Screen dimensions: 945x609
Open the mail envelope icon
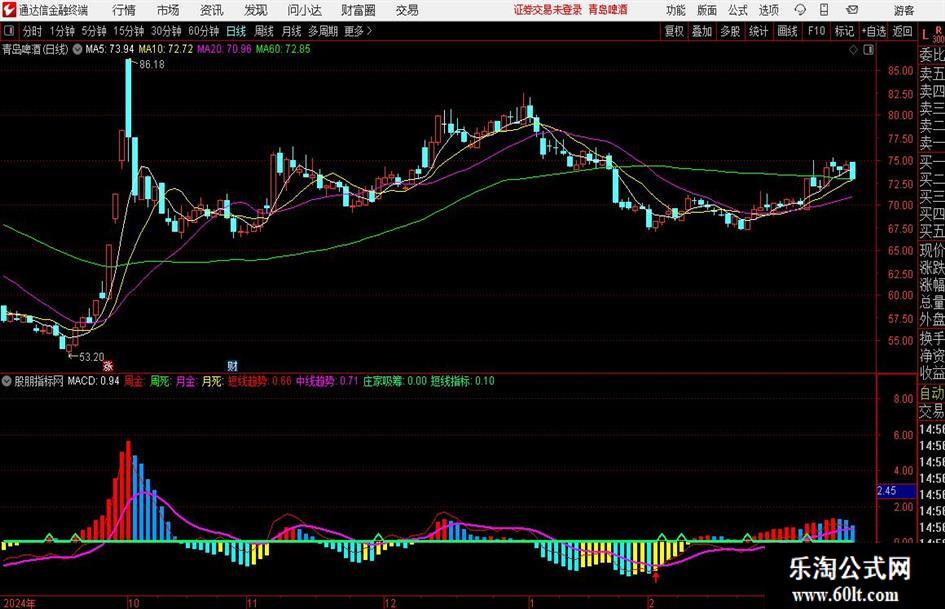(x=852, y=10)
